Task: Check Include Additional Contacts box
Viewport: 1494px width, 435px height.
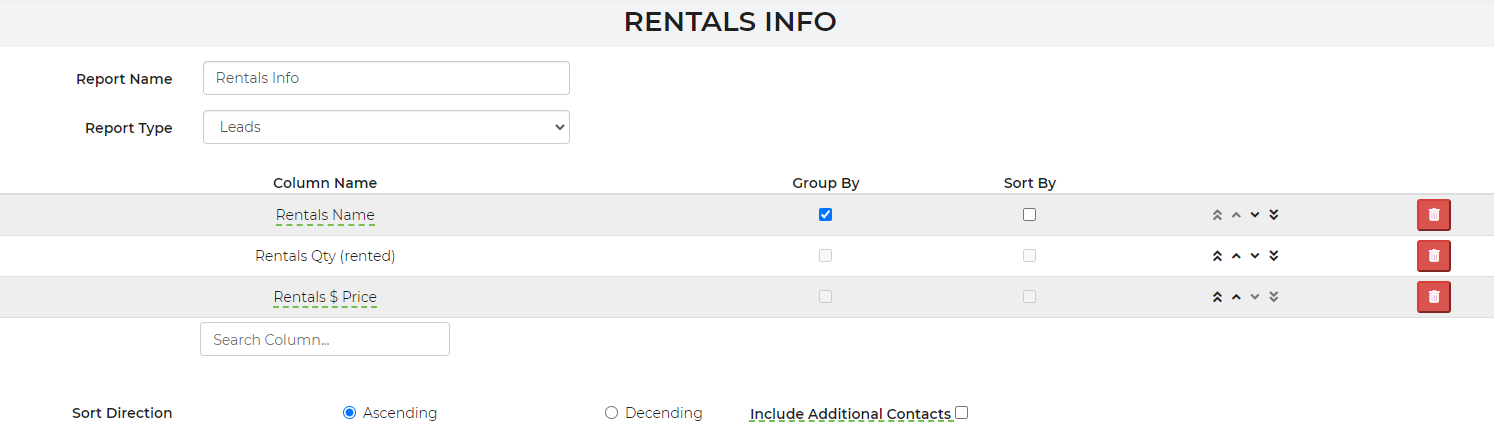Action: tap(961, 413)
